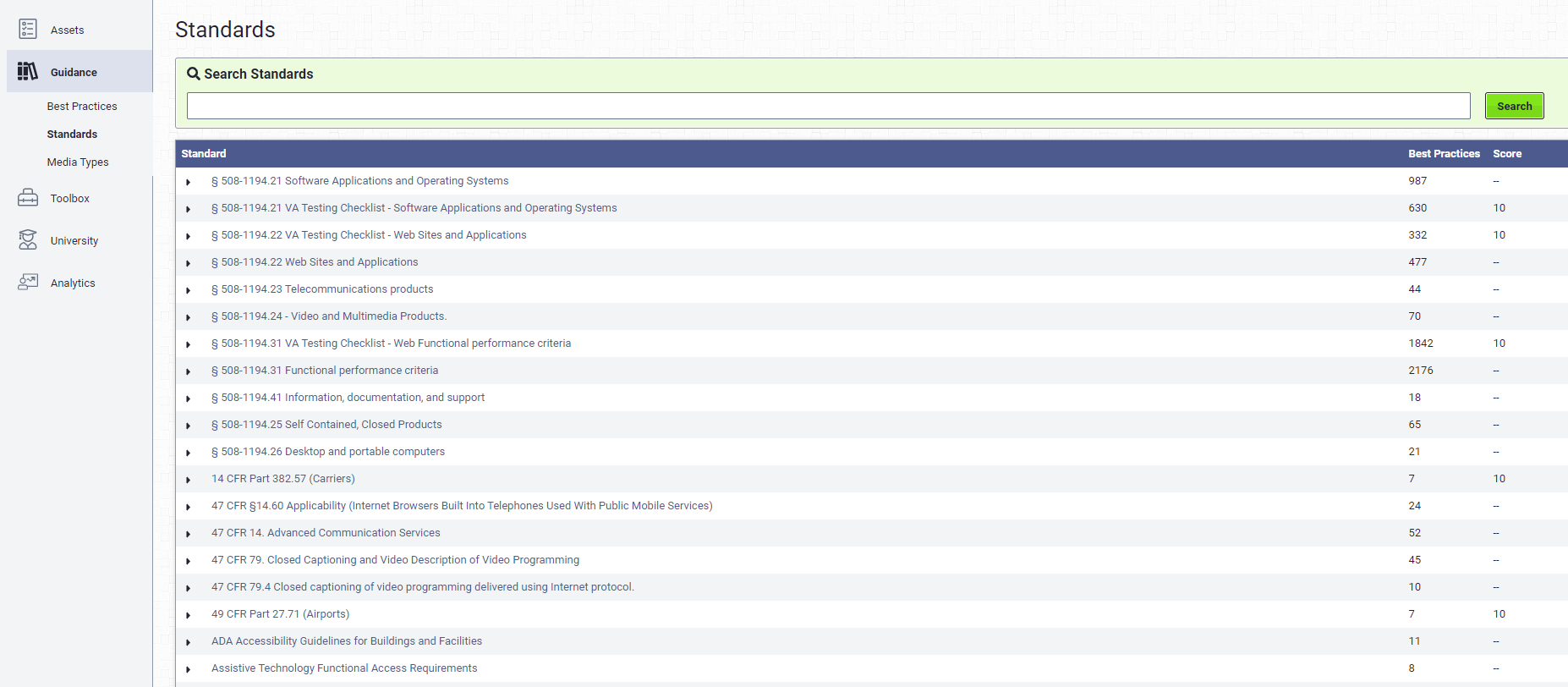
Task: Click the Best Practices column header
Action: click(x=1444, y=153)
